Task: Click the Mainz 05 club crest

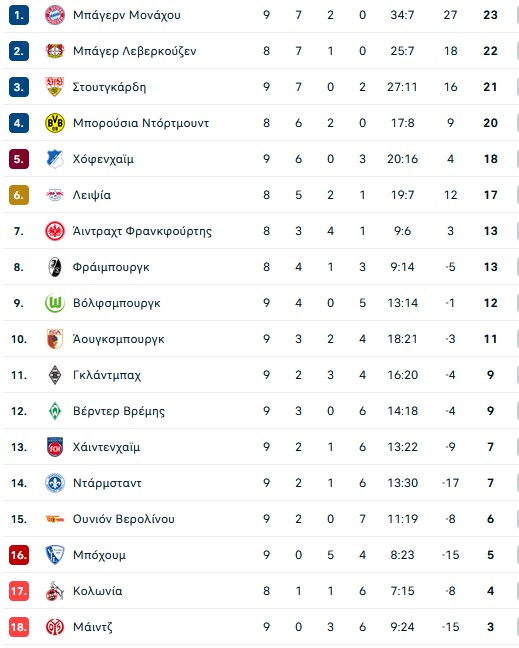Action: click(55, 627)
